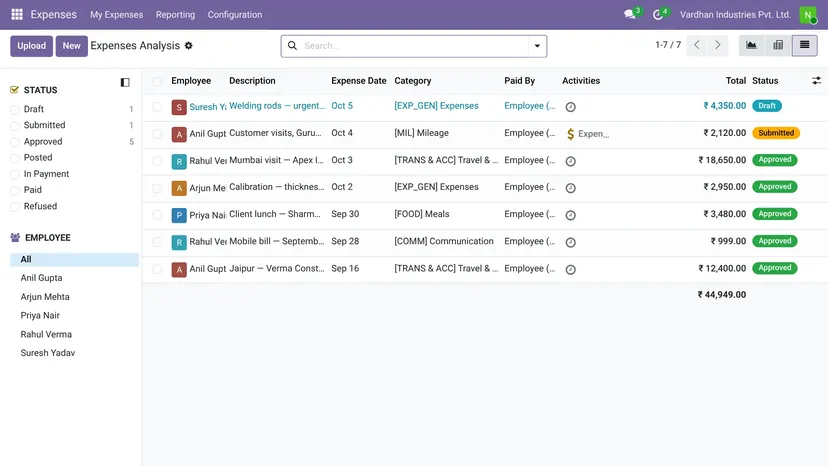828x466 pixels.
Task: Click the [MIL] Mileage category cell
Action: coord(421,133)
